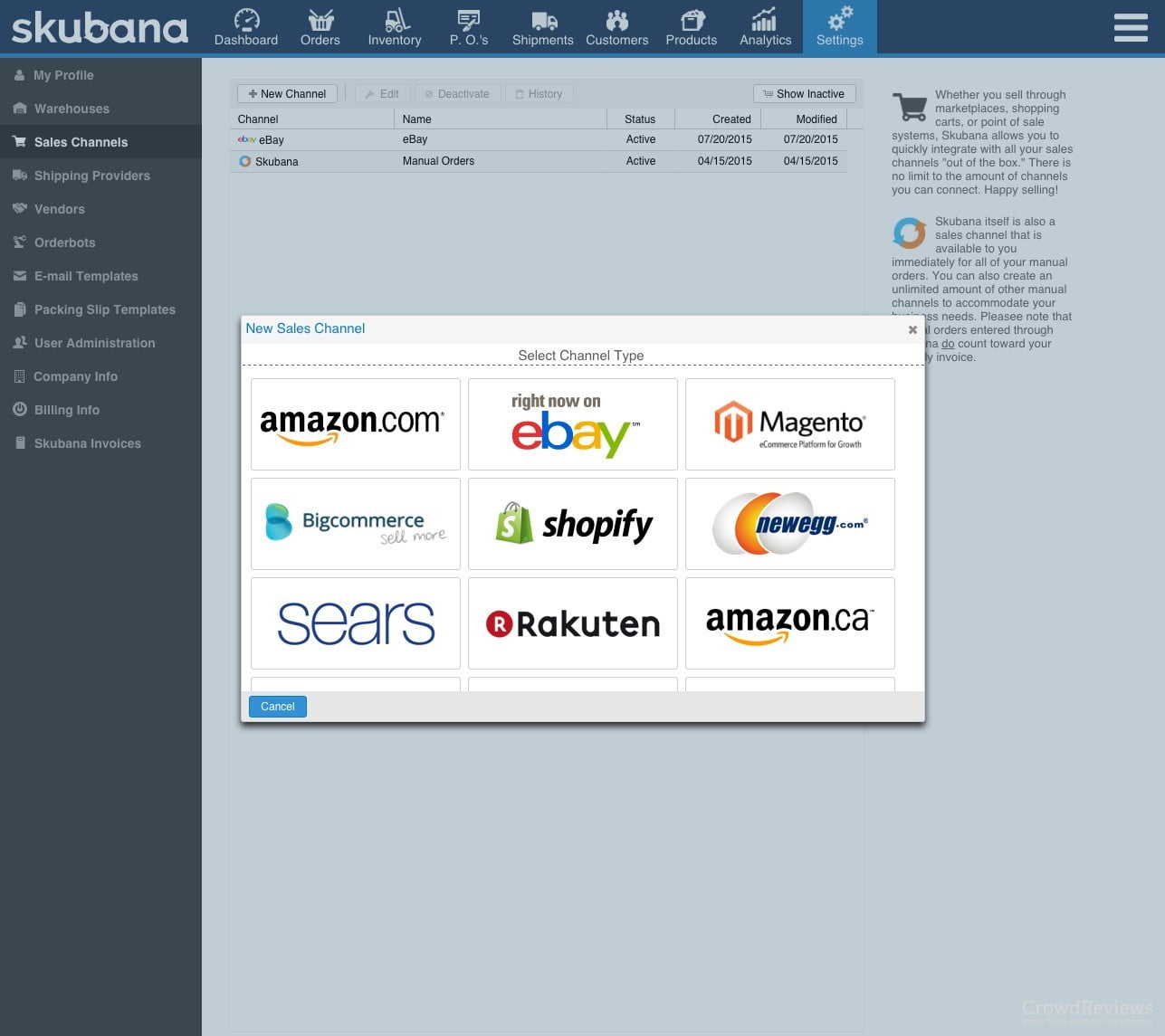Screen dimensions: 1165x1036
Task: Click the hamburger menu in the top right
Action: 1130,27
